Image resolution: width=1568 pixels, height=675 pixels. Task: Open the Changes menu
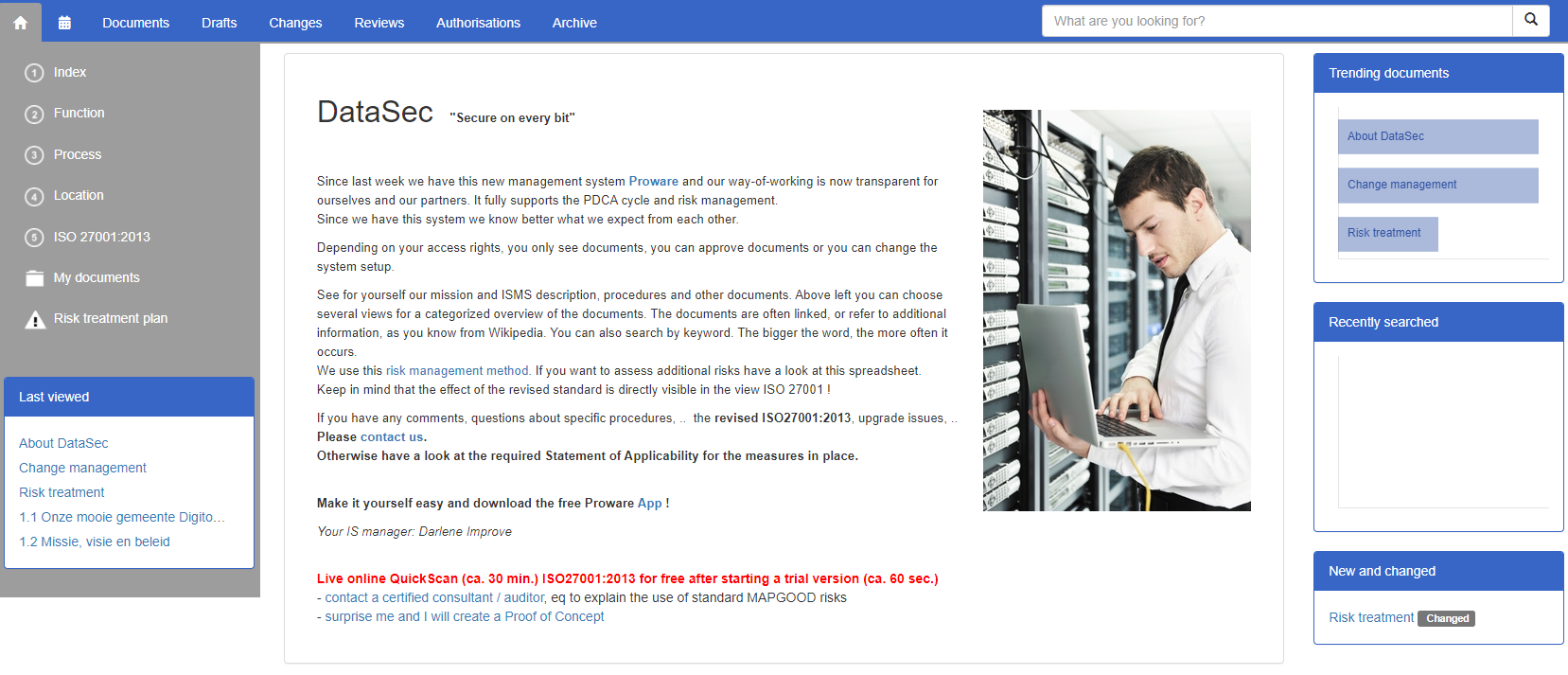coord(295,23)
